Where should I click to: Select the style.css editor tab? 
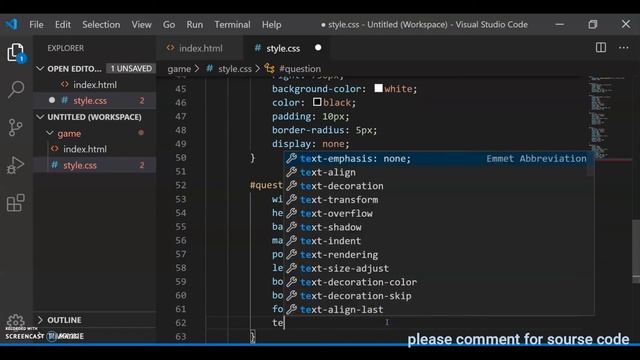pos(287,48)
